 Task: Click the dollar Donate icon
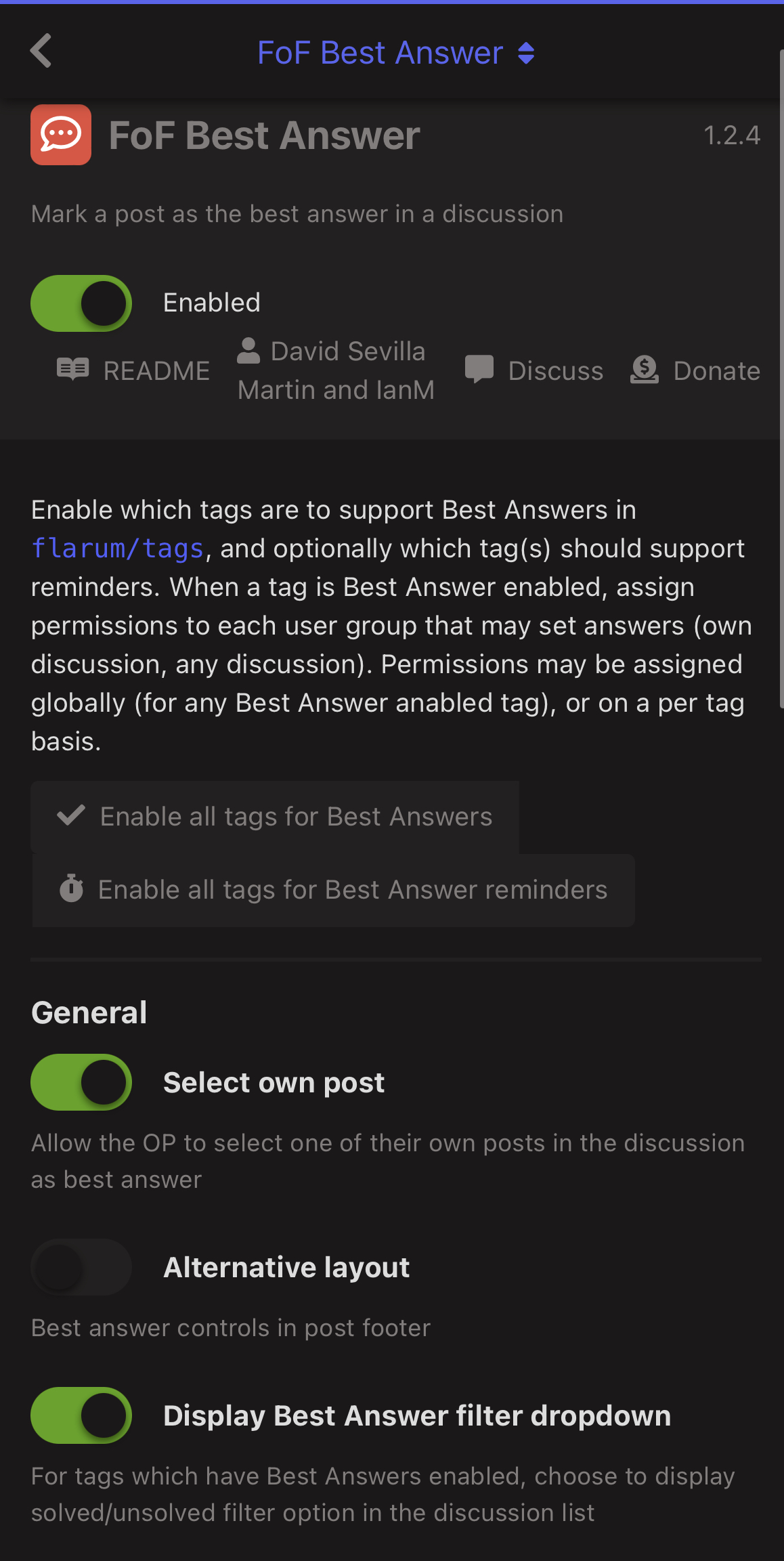(644, 370)
